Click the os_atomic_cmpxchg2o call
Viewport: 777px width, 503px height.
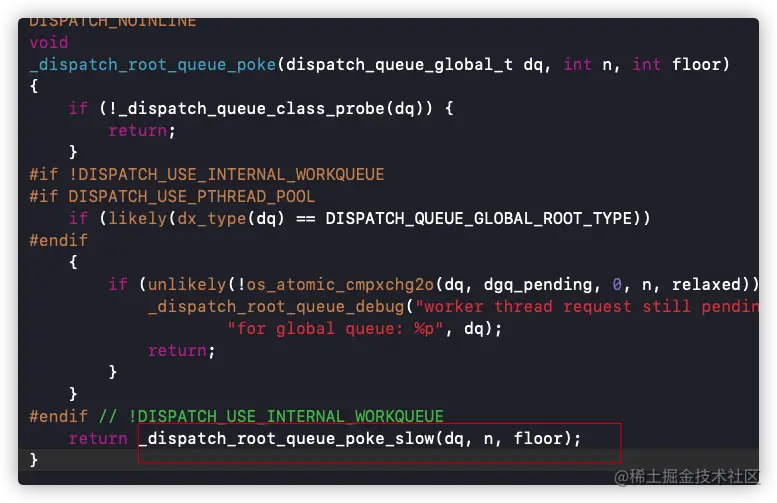pos(340,284)
